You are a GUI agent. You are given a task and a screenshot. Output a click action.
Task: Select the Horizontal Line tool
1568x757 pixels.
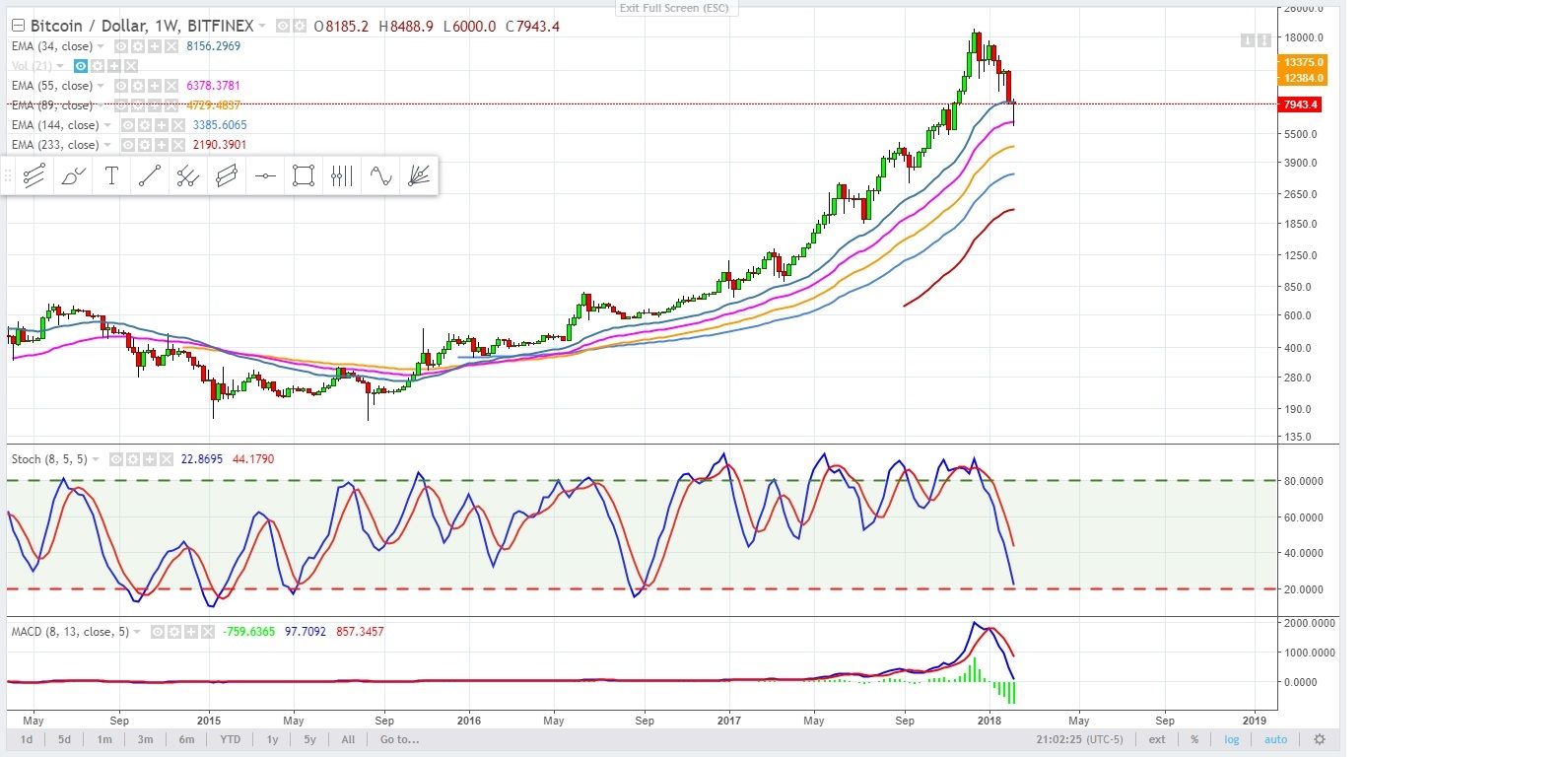tap(265, 176)
